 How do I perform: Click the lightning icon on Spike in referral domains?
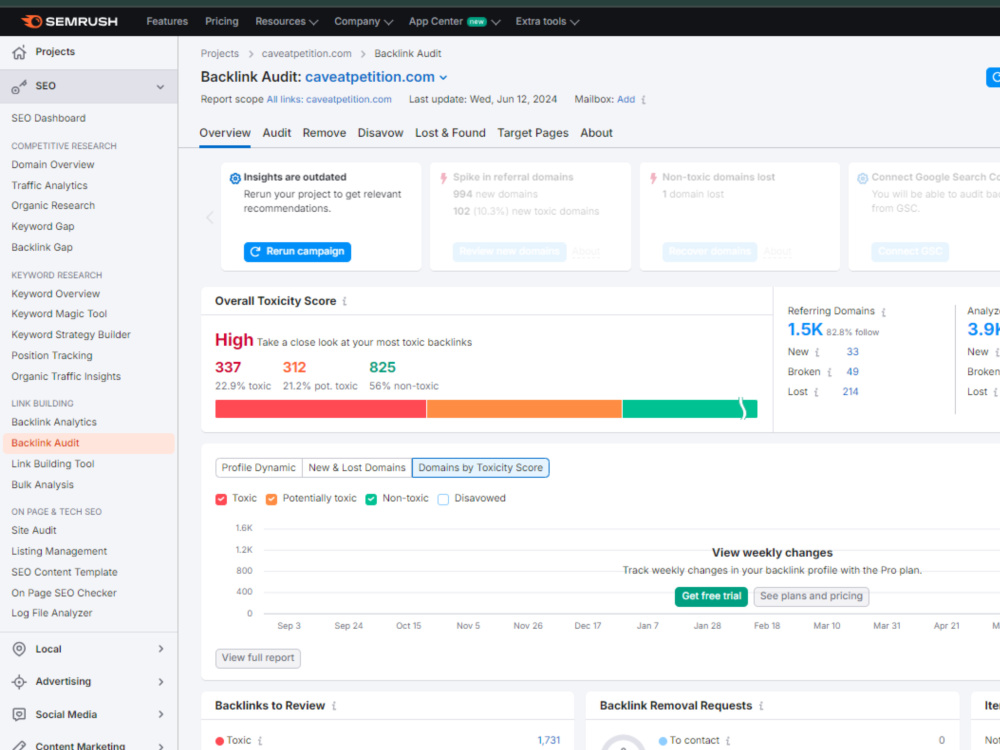(444, 178)
